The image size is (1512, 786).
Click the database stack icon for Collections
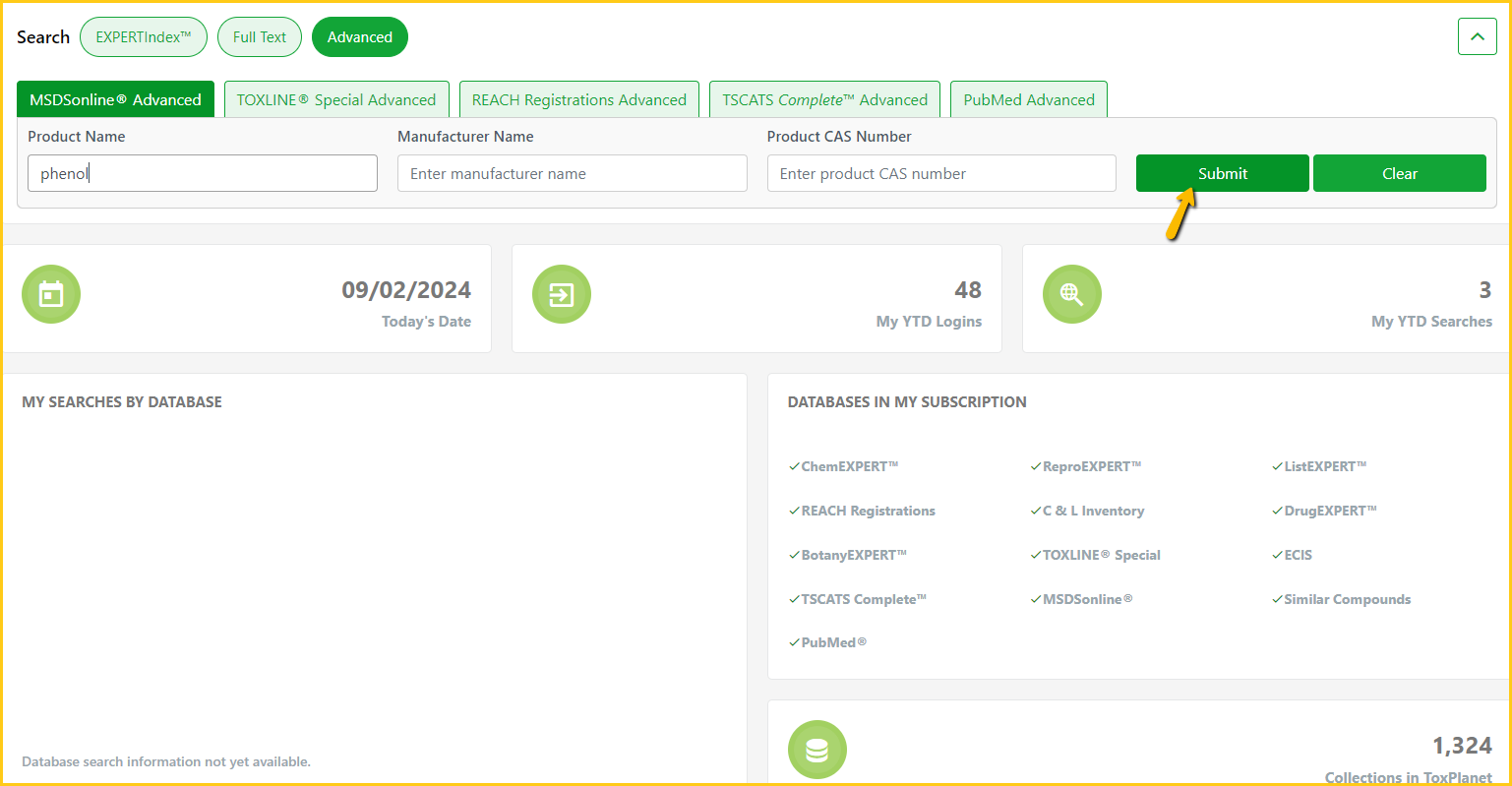point(816,750)
